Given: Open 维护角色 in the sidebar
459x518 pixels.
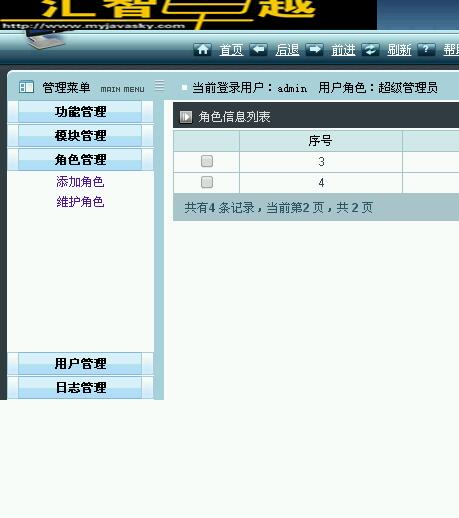Looking at the screenshot, I should pyautogui.click(x=80, y=202).
